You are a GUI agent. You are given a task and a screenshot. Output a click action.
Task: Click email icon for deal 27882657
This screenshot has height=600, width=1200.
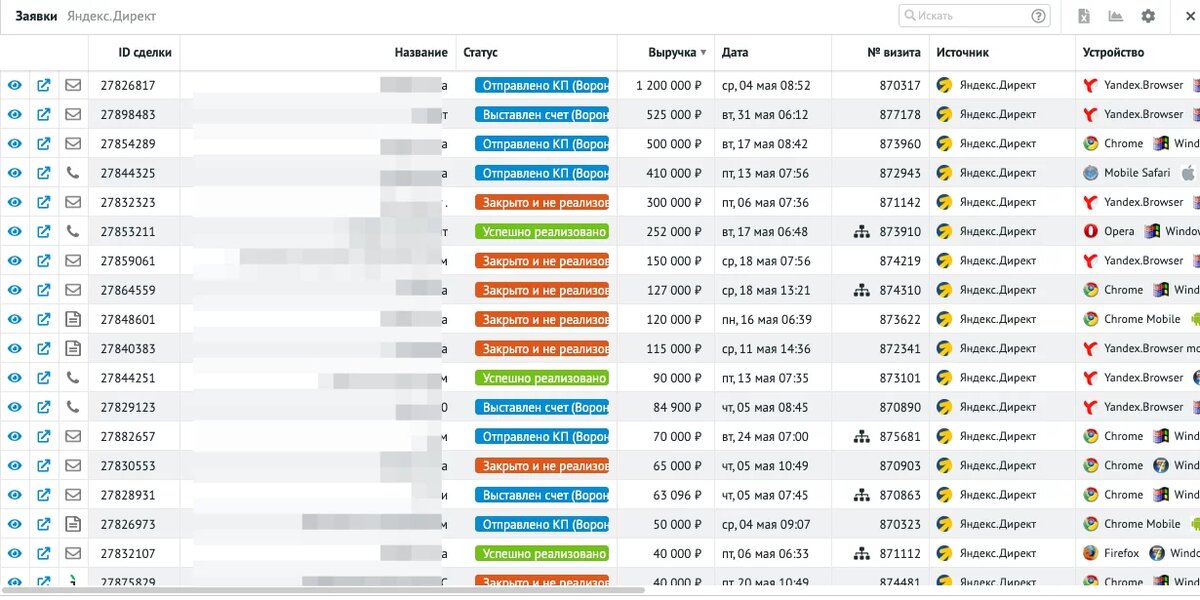pyautogui.click(x=73, y=436)
